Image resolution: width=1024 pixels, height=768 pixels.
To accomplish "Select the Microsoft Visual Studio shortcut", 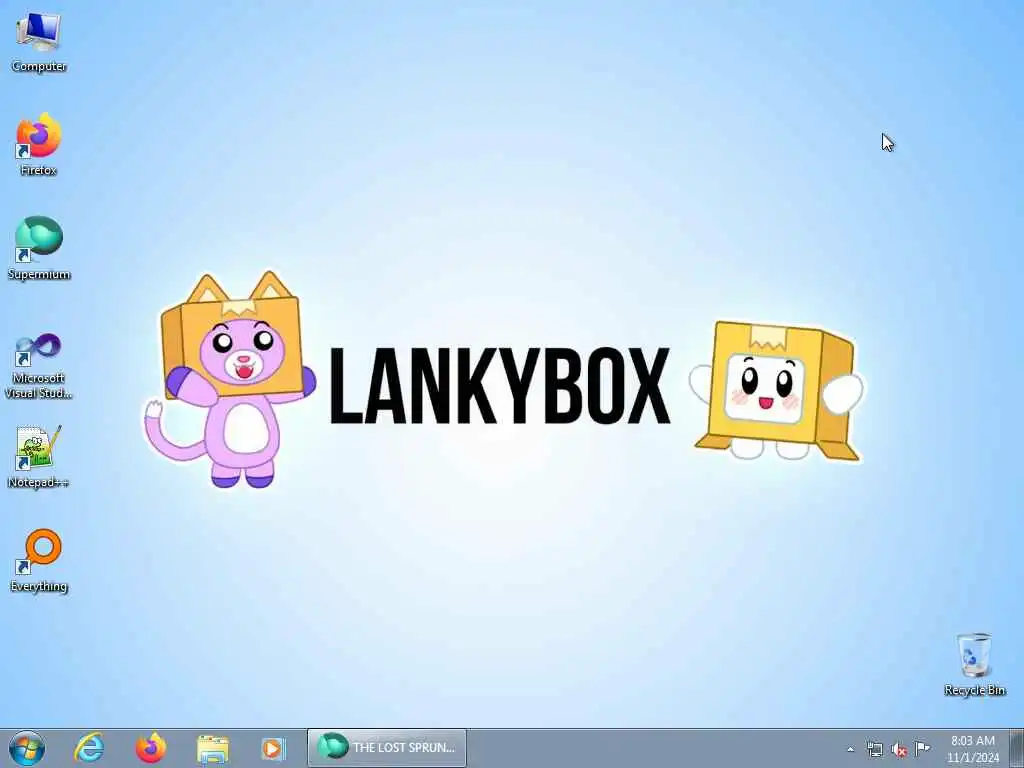I will (x=39, y=366).
